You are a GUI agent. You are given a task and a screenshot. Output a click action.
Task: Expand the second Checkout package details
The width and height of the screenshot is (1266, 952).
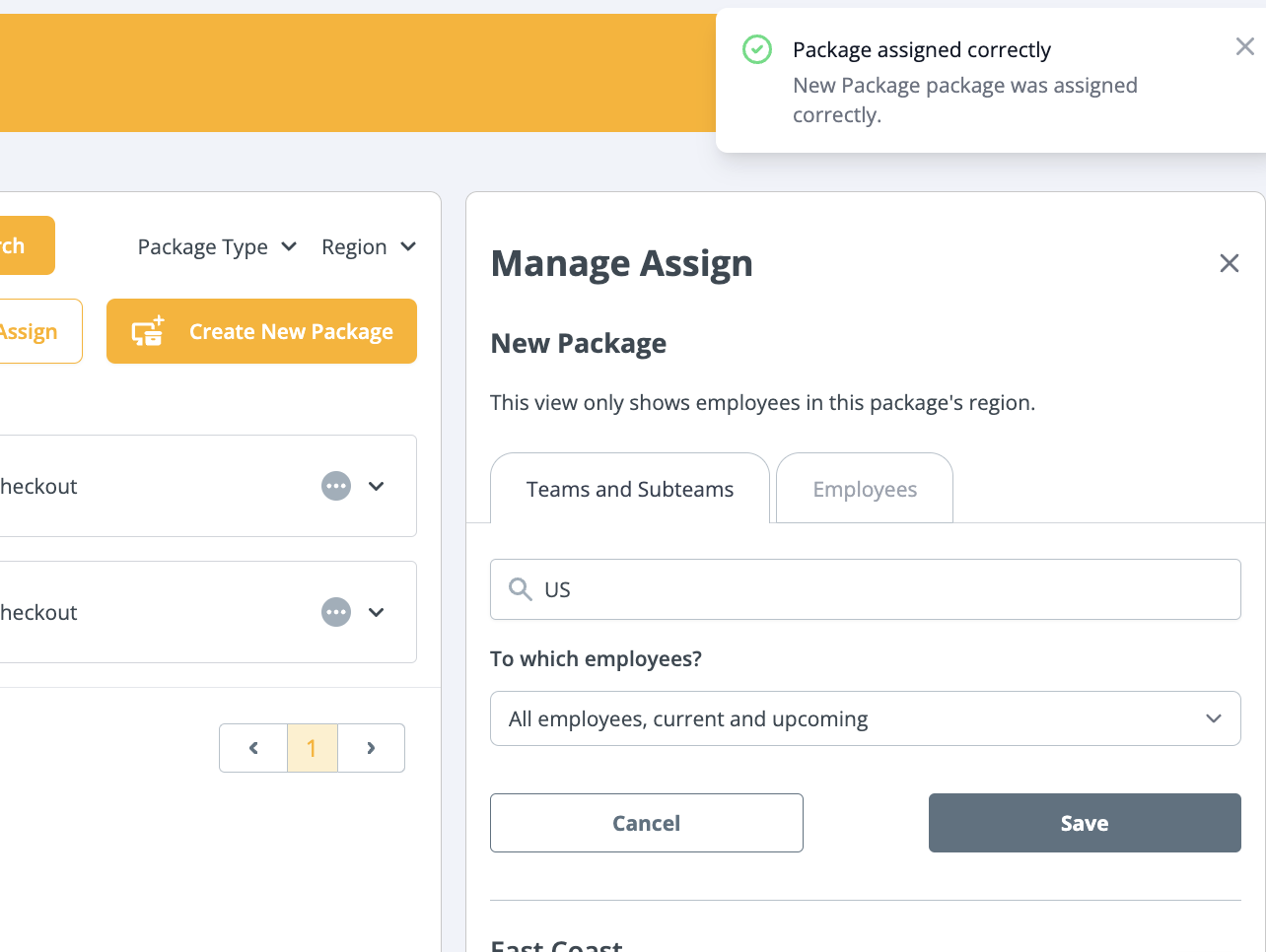(x=376, y=612)
